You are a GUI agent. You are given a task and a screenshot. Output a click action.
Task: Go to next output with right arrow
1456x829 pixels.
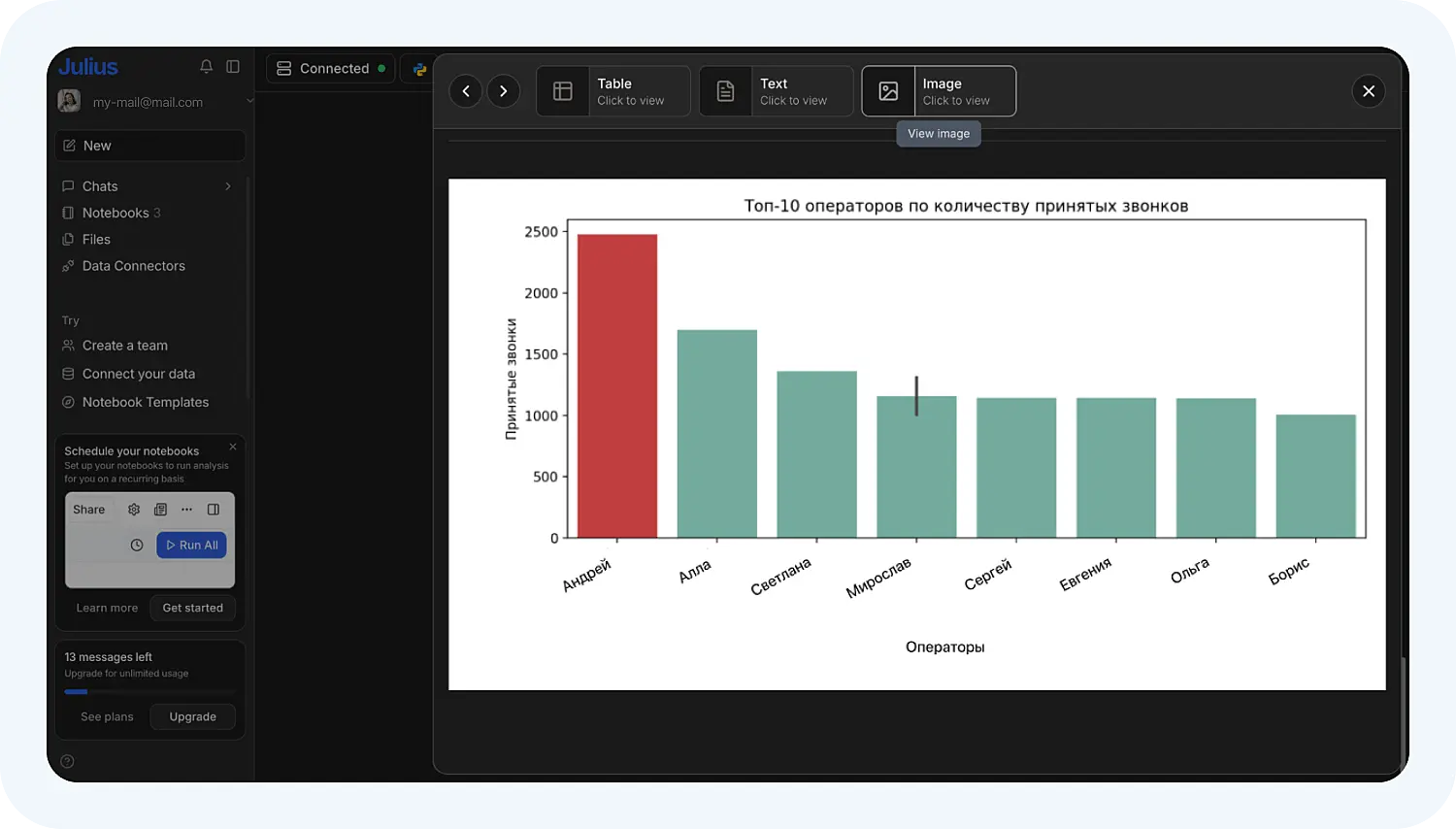tap(503, 91)
